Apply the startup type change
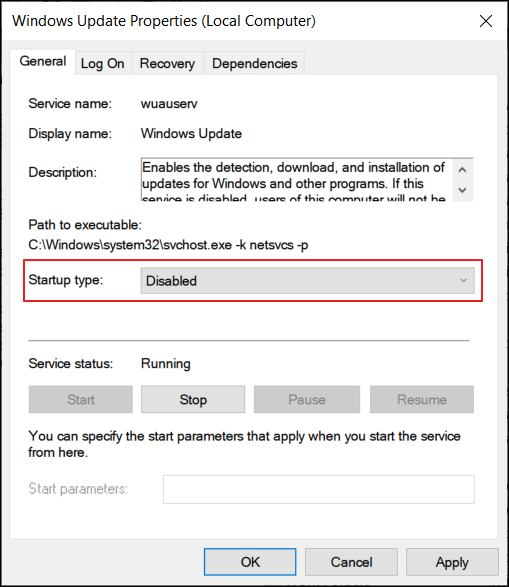Viewport: 509px width, 587px height. 452,562
